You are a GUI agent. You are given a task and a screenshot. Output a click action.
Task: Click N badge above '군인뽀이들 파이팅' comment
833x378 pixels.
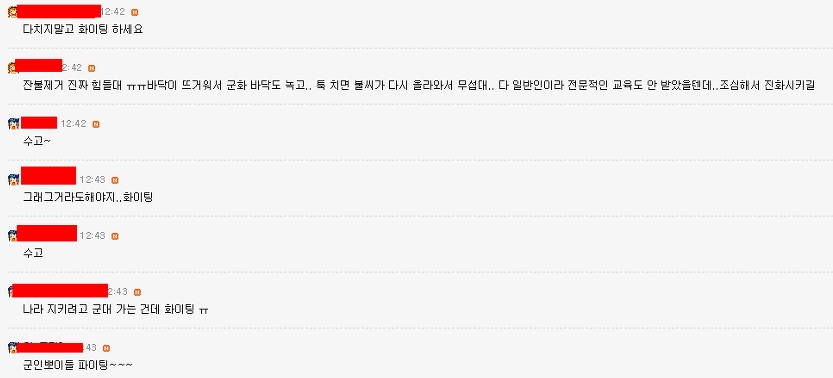tap(106, 348)
